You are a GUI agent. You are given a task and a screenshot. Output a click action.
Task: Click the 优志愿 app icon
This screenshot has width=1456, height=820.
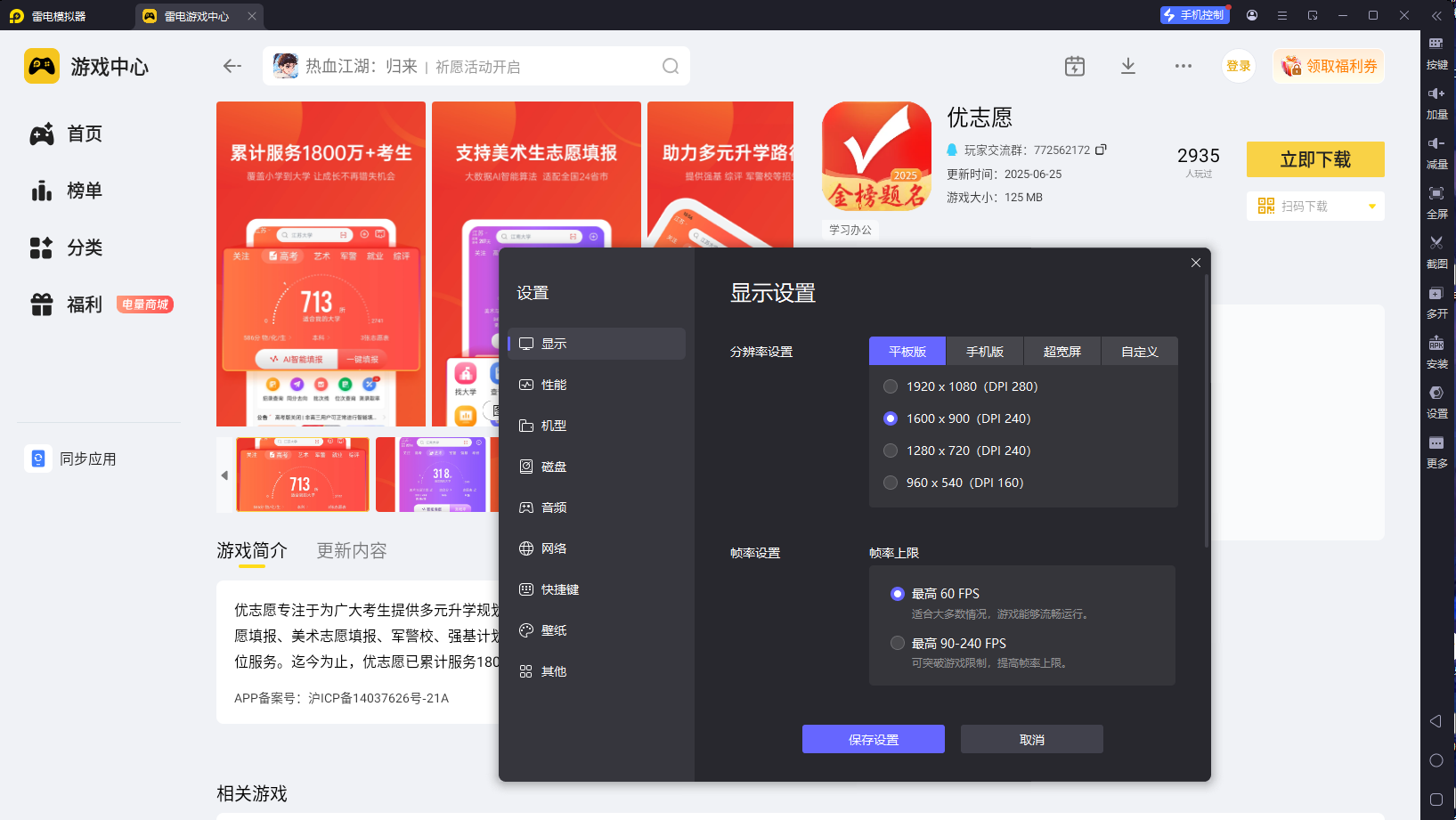pos(877,156)
